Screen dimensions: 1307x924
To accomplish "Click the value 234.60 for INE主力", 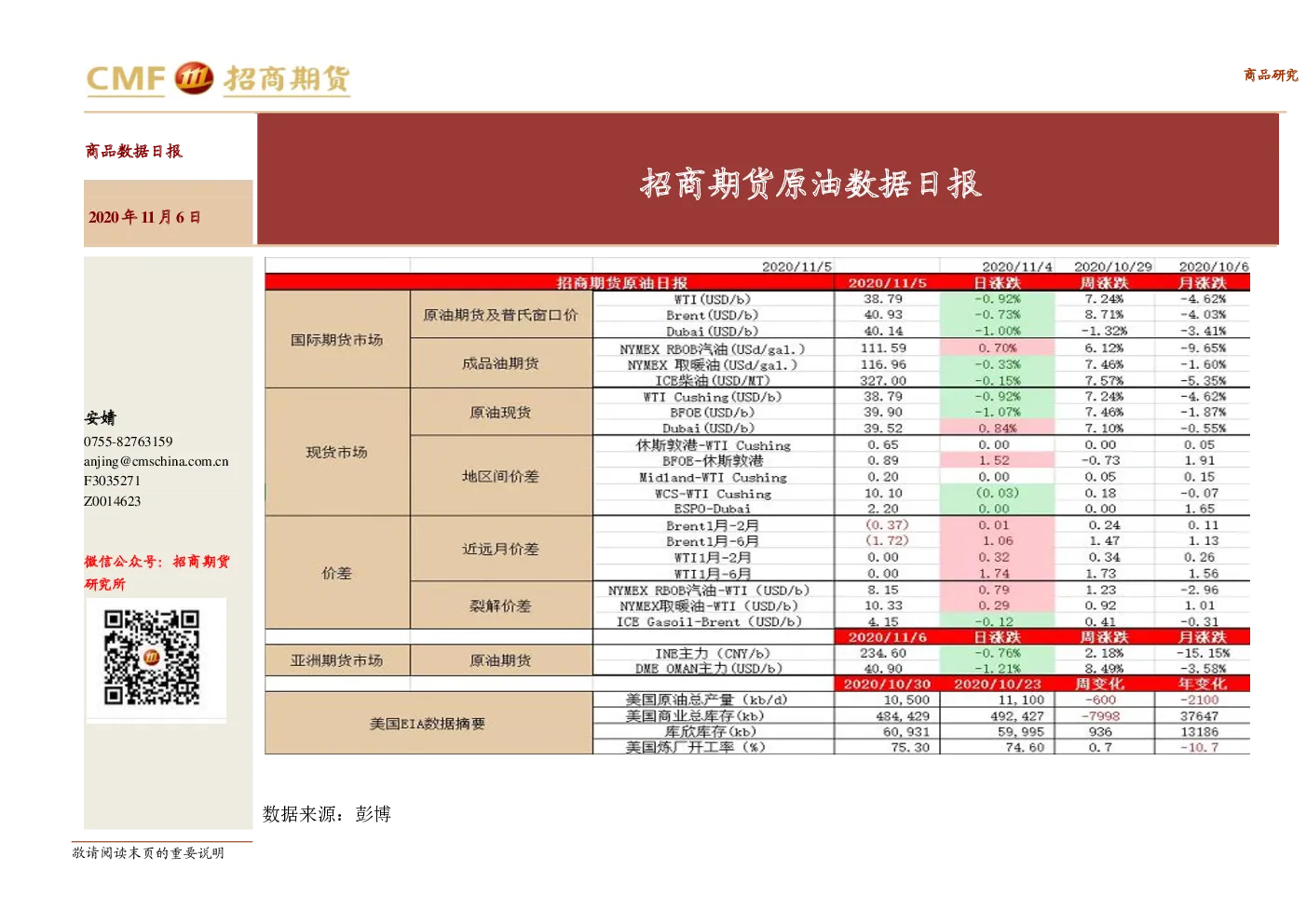I will coord(883,653).
